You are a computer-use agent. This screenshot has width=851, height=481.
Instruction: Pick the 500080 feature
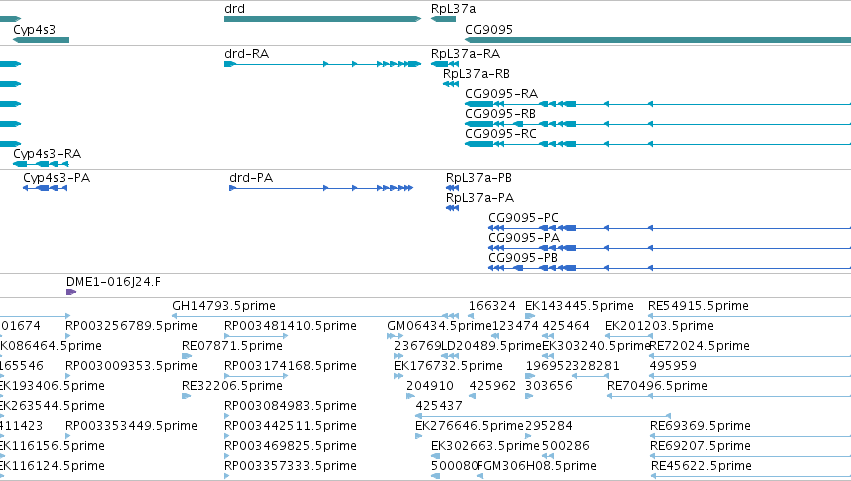[435, 477]
